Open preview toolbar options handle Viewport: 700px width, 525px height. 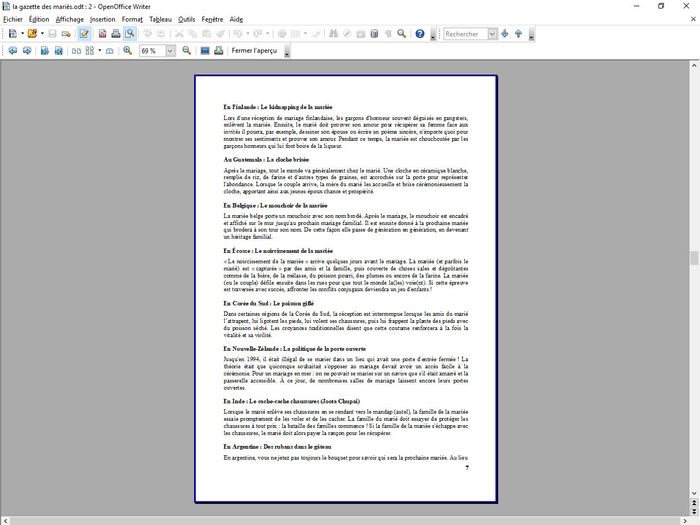click(287, 51)
